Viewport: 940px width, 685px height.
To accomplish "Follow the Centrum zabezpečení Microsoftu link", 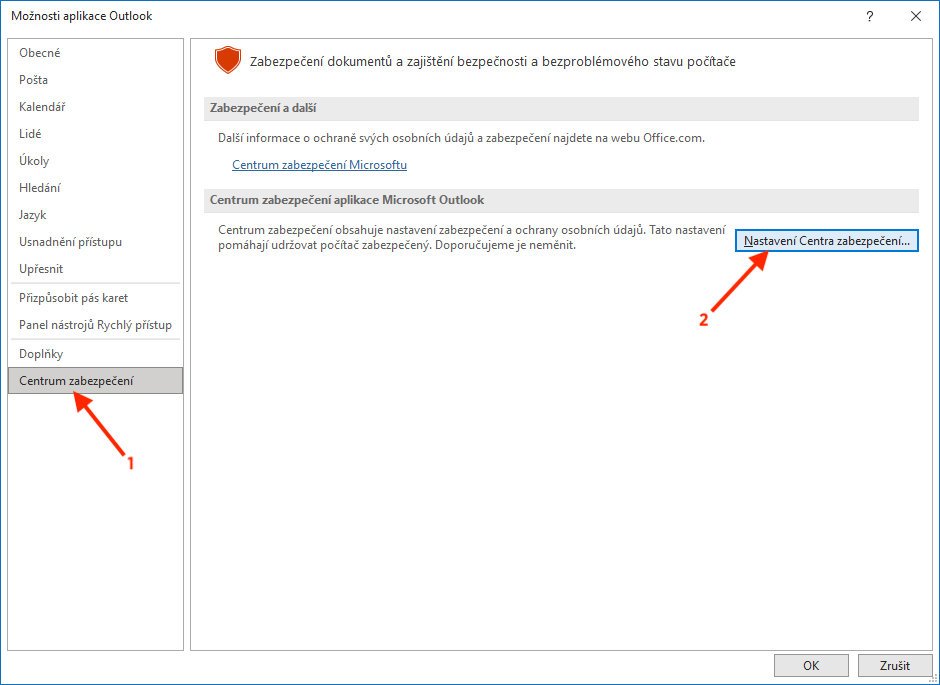I will [x=319, y=165].
